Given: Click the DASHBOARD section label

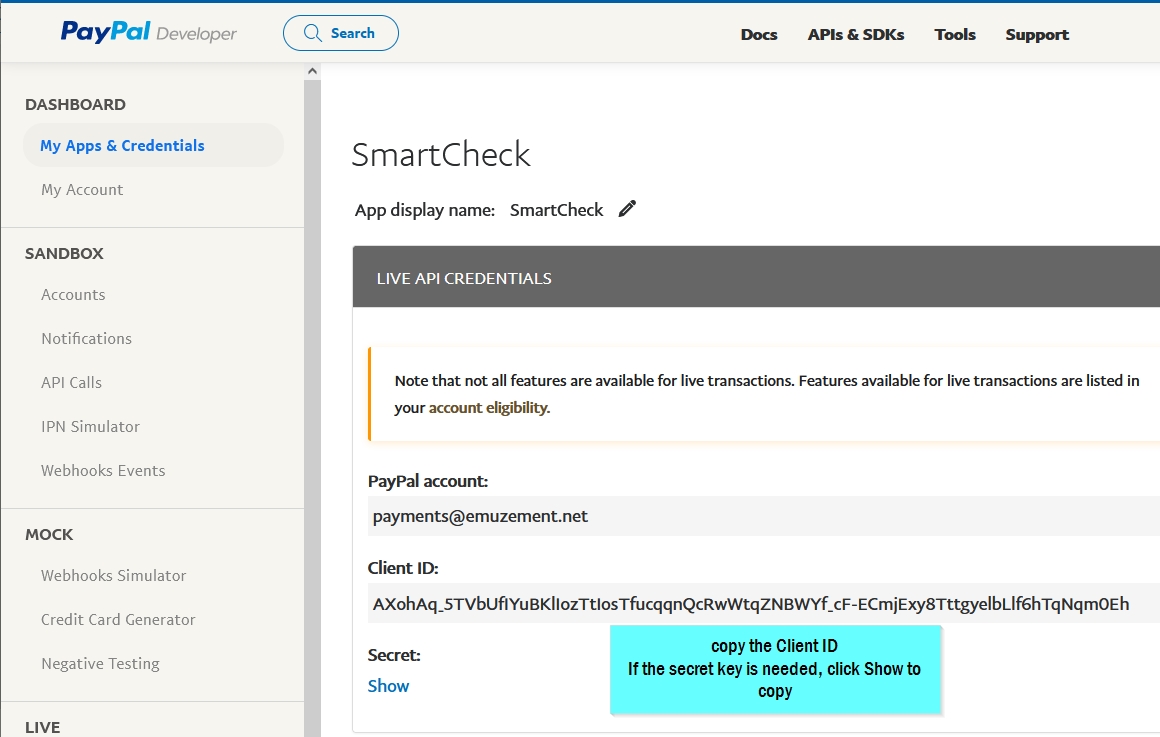Looking at the screenshot, I should (x=75, y=104).
